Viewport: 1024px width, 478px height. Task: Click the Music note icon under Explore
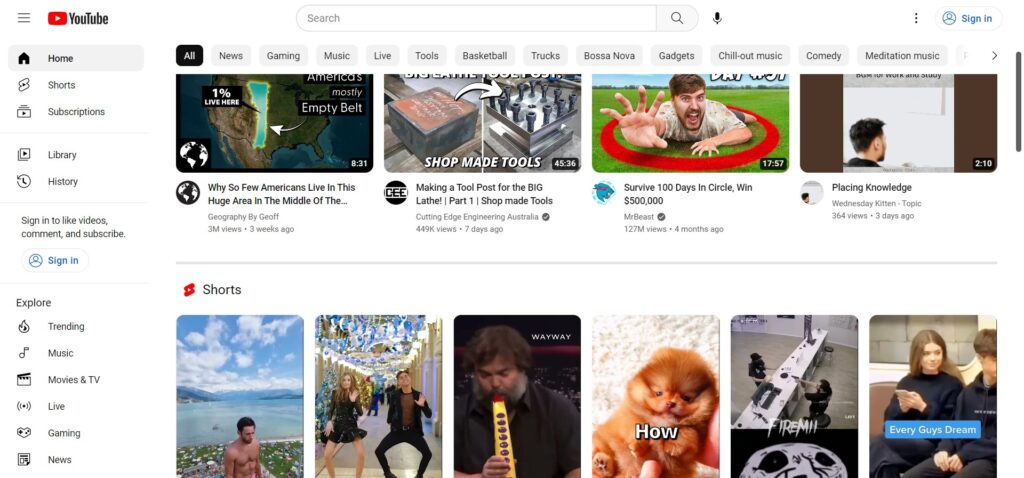tap(24, 353)
